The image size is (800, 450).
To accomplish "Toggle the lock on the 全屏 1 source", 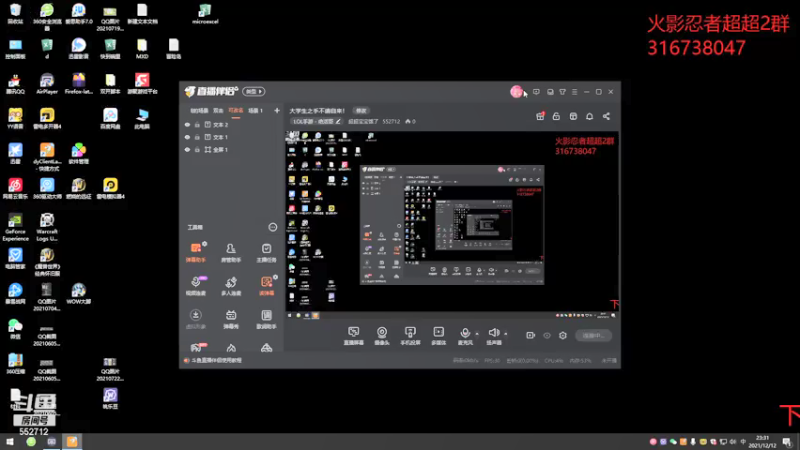I will 197,149.
